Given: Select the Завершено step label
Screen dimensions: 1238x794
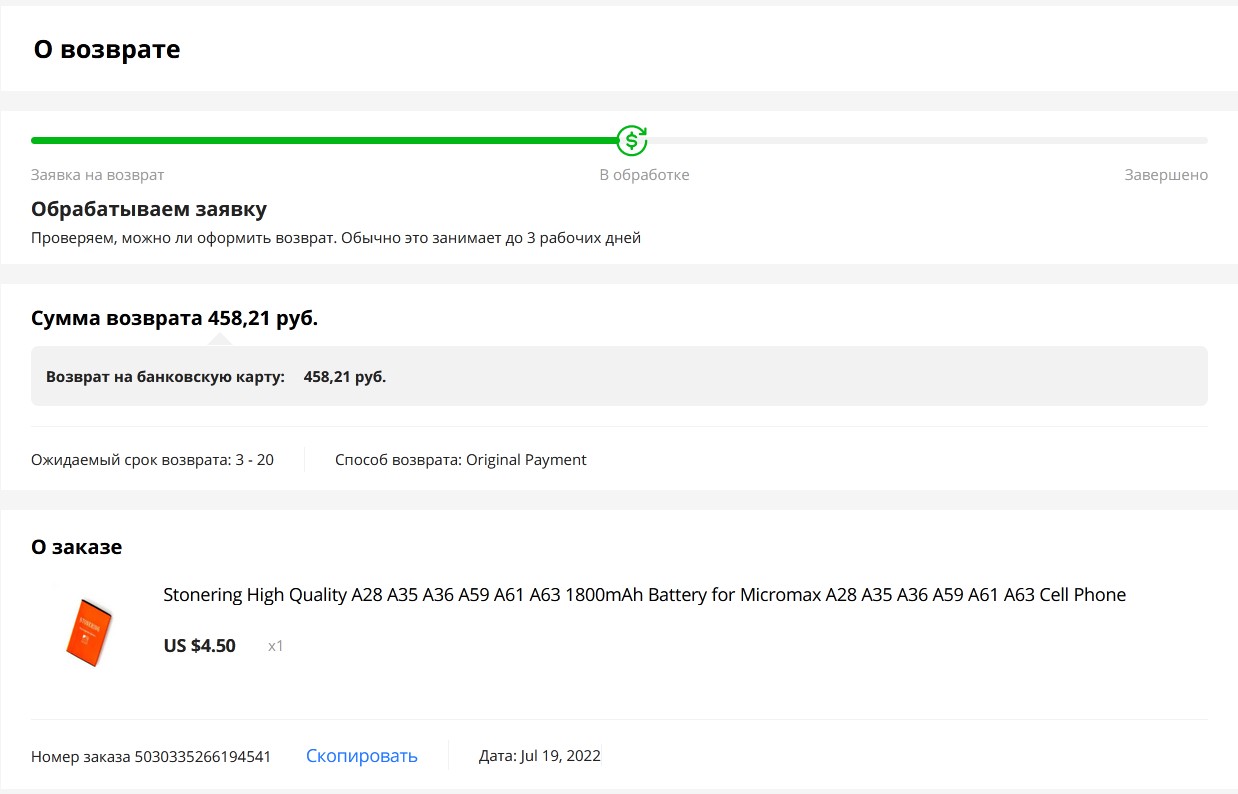Looking at the screenshot, I should [x=1165, y=175].
